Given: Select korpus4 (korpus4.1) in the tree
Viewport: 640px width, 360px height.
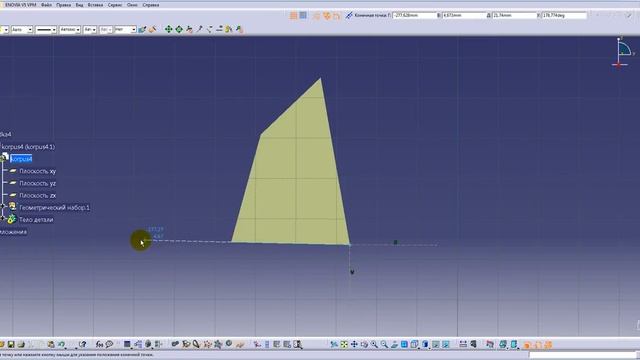Looking at the screenshot, I should pos(28,147).
